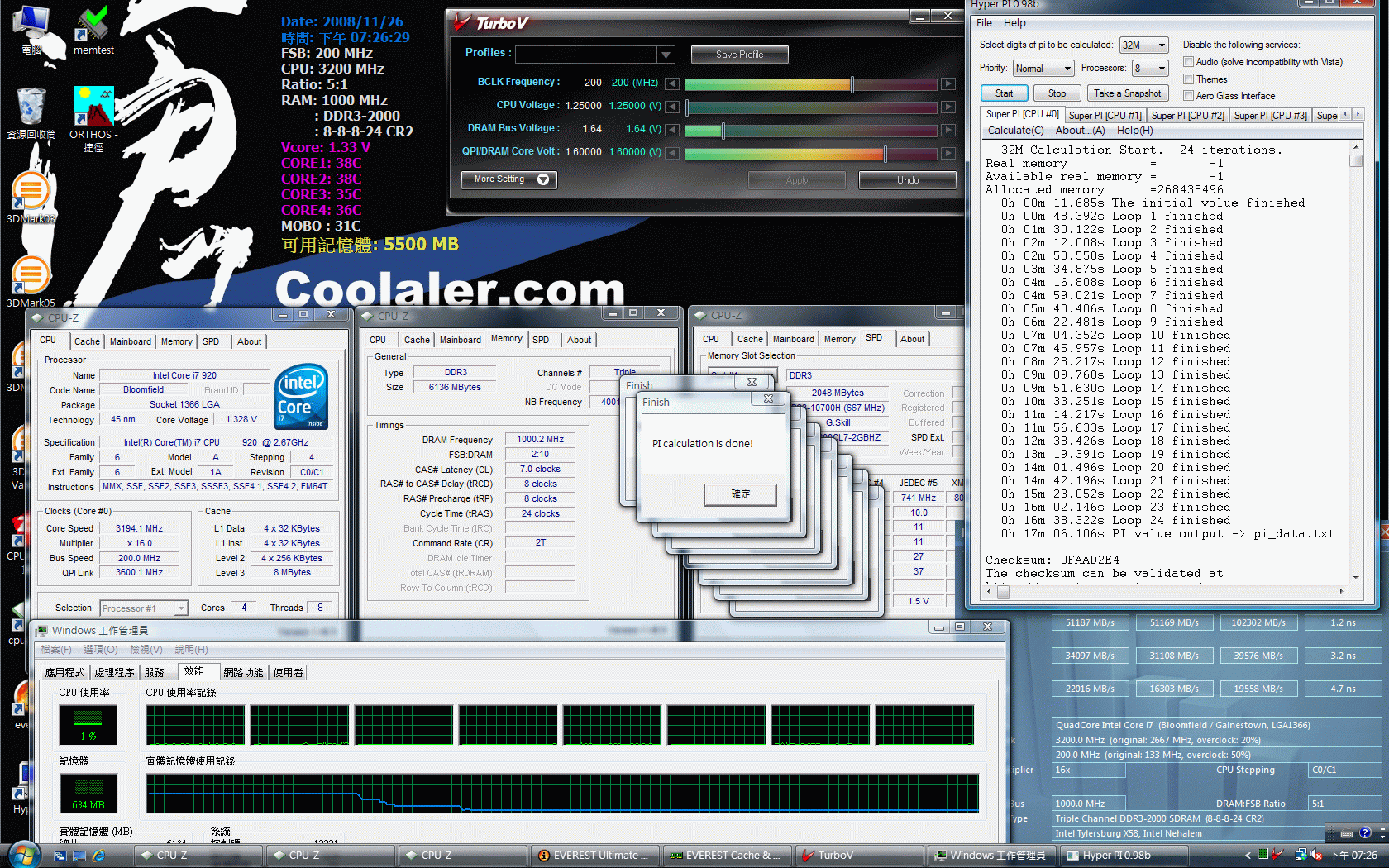Decrease BCLK Frequency with its left arrow
The height and width of the screenshot is (868, 1389).
click(x=672, y=83)
